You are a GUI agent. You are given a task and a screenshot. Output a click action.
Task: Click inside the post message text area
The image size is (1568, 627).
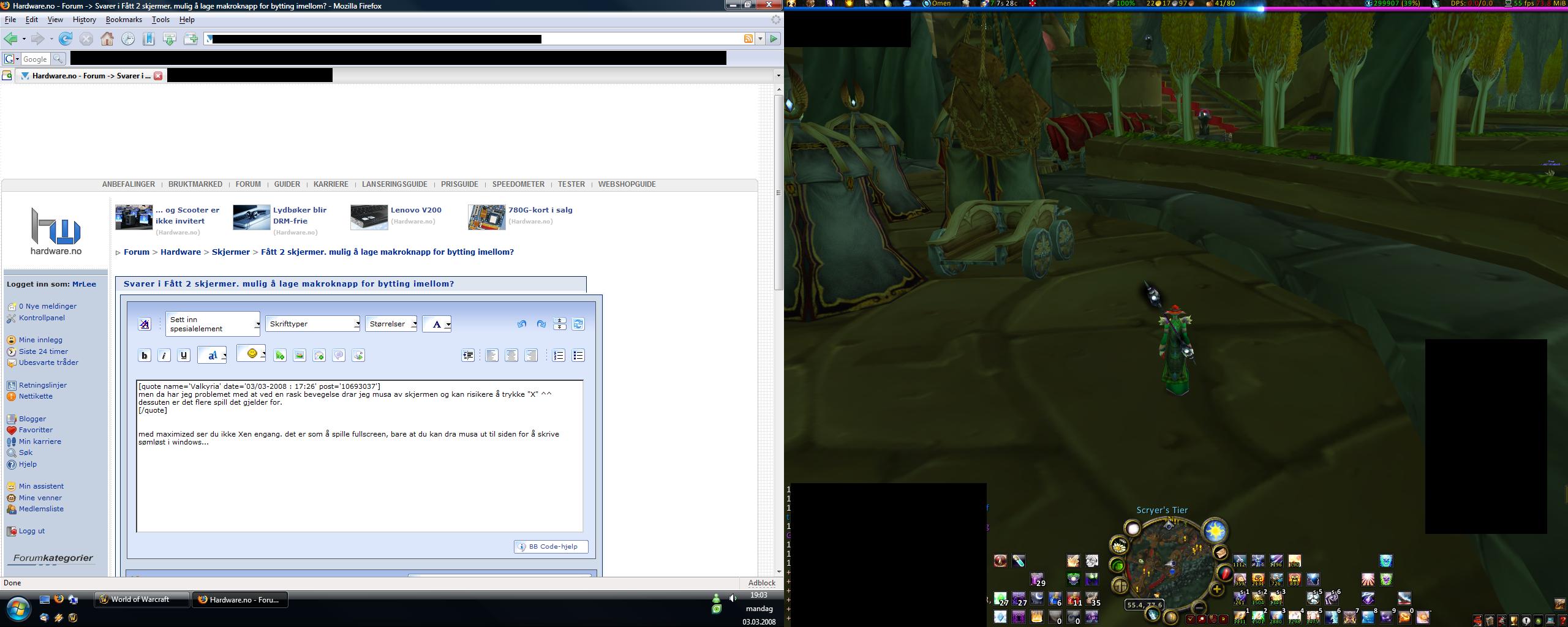pos(360,456)
